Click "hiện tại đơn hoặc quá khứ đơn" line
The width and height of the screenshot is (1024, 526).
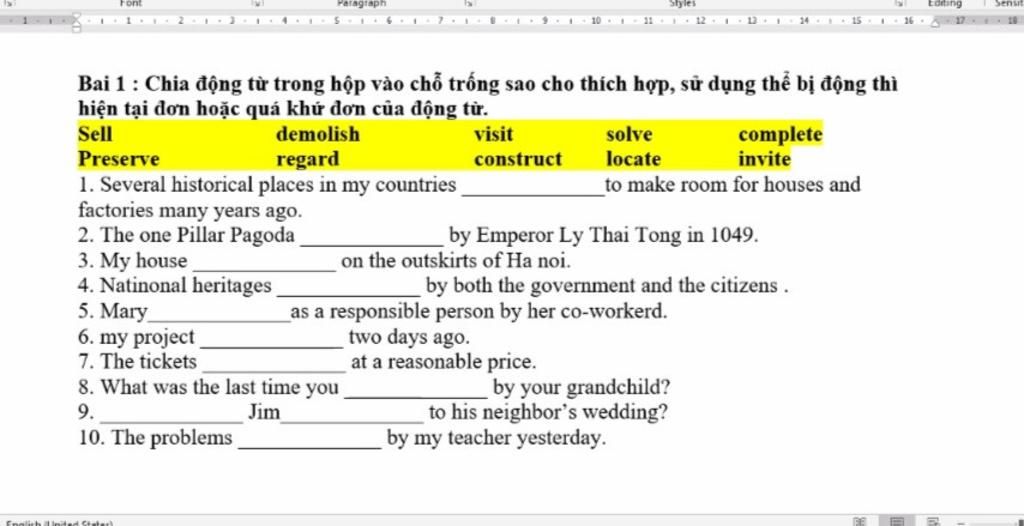pyautogui.click(x=283, y=107)
